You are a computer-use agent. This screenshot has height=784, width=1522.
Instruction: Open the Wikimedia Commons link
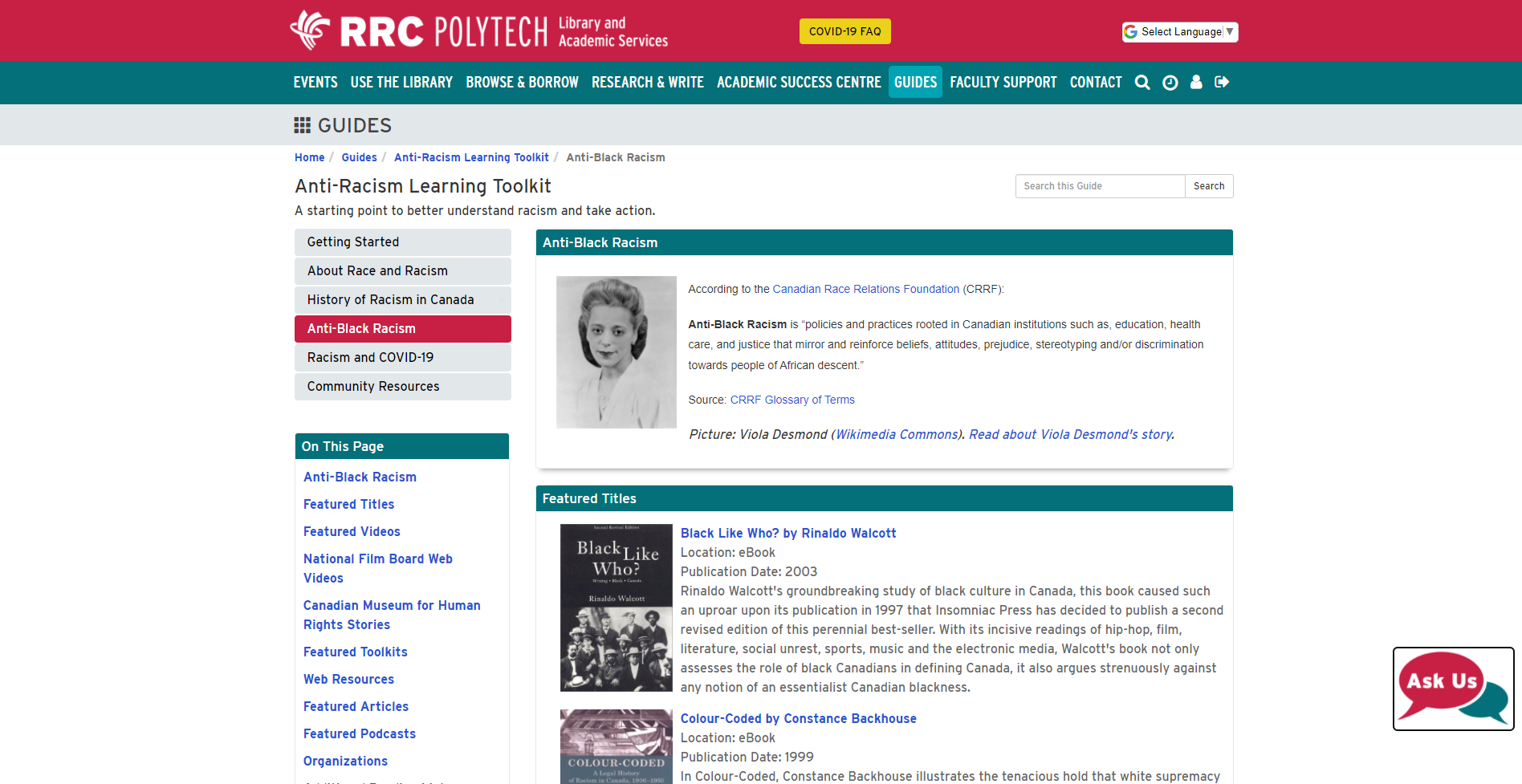(x=897, y=434)
